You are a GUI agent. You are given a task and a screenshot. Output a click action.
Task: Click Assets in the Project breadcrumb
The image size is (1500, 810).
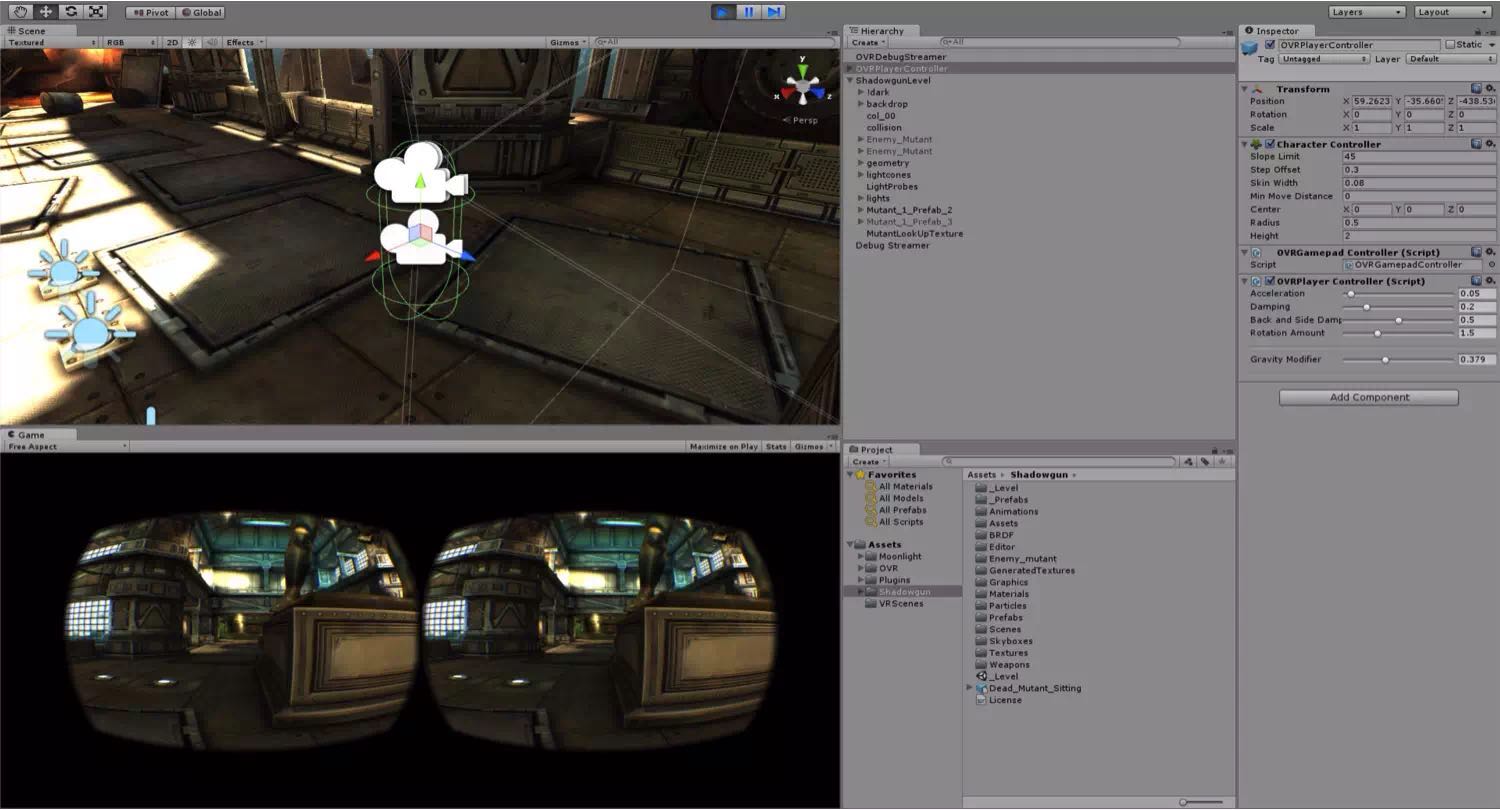pos(981,475)
